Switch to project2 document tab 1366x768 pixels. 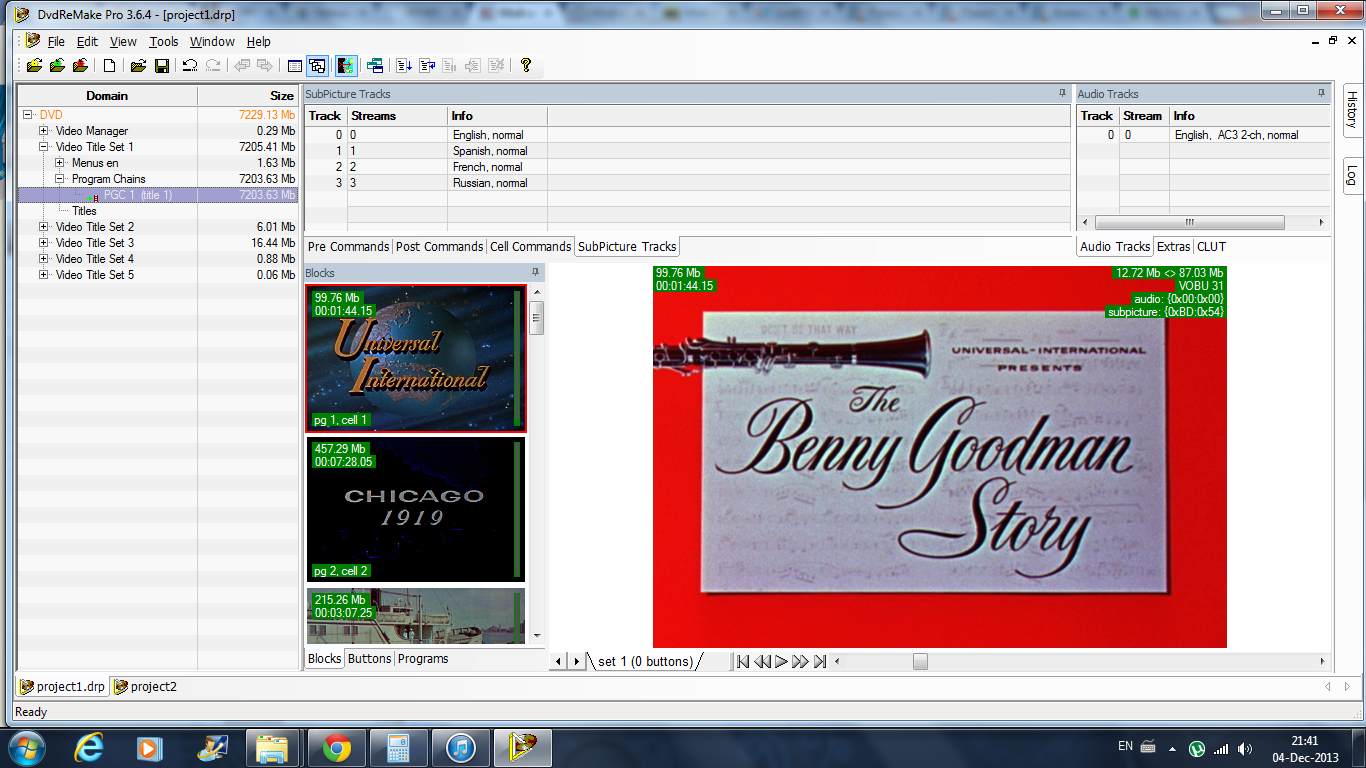tap(146, 687)
